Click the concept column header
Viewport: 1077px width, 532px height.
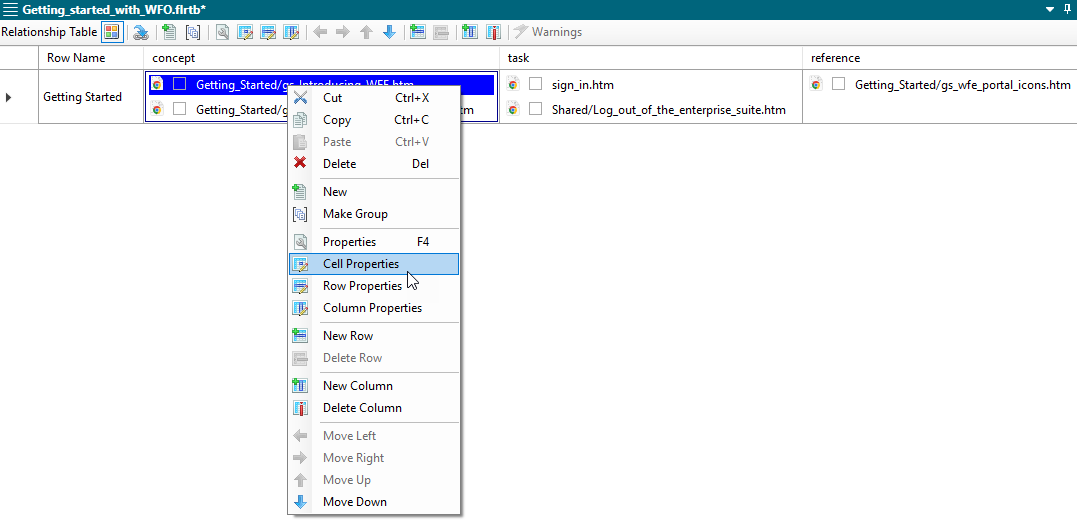(321, 58)
